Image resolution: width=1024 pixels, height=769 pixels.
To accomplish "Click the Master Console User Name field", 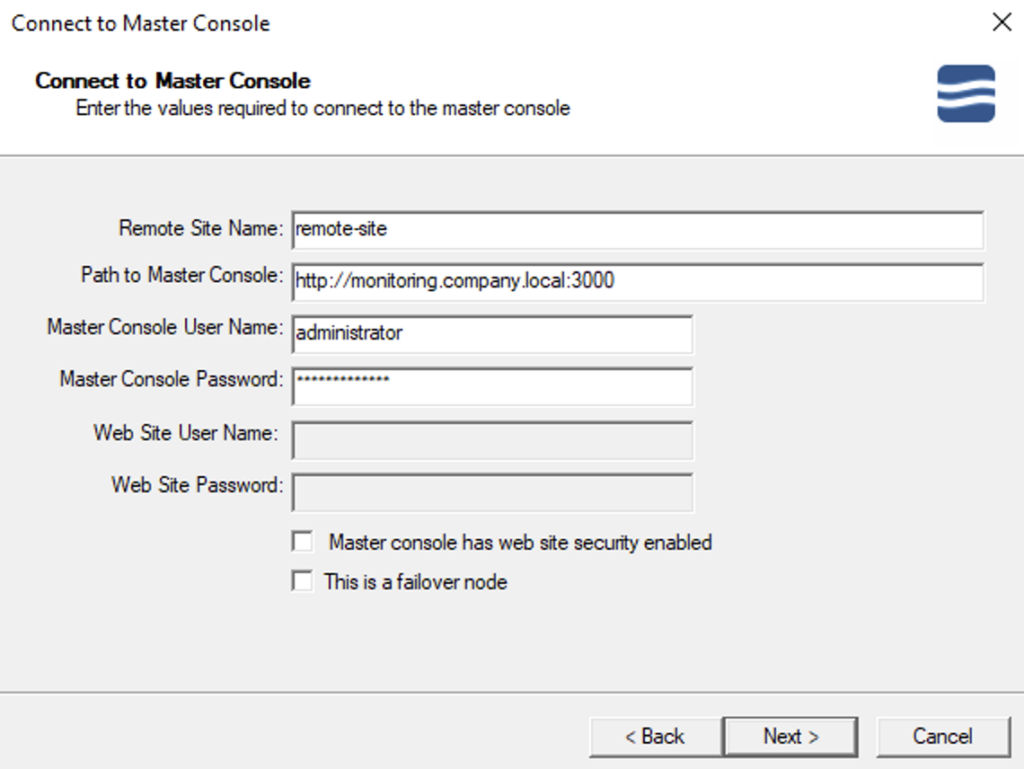I will coord(492,334).
